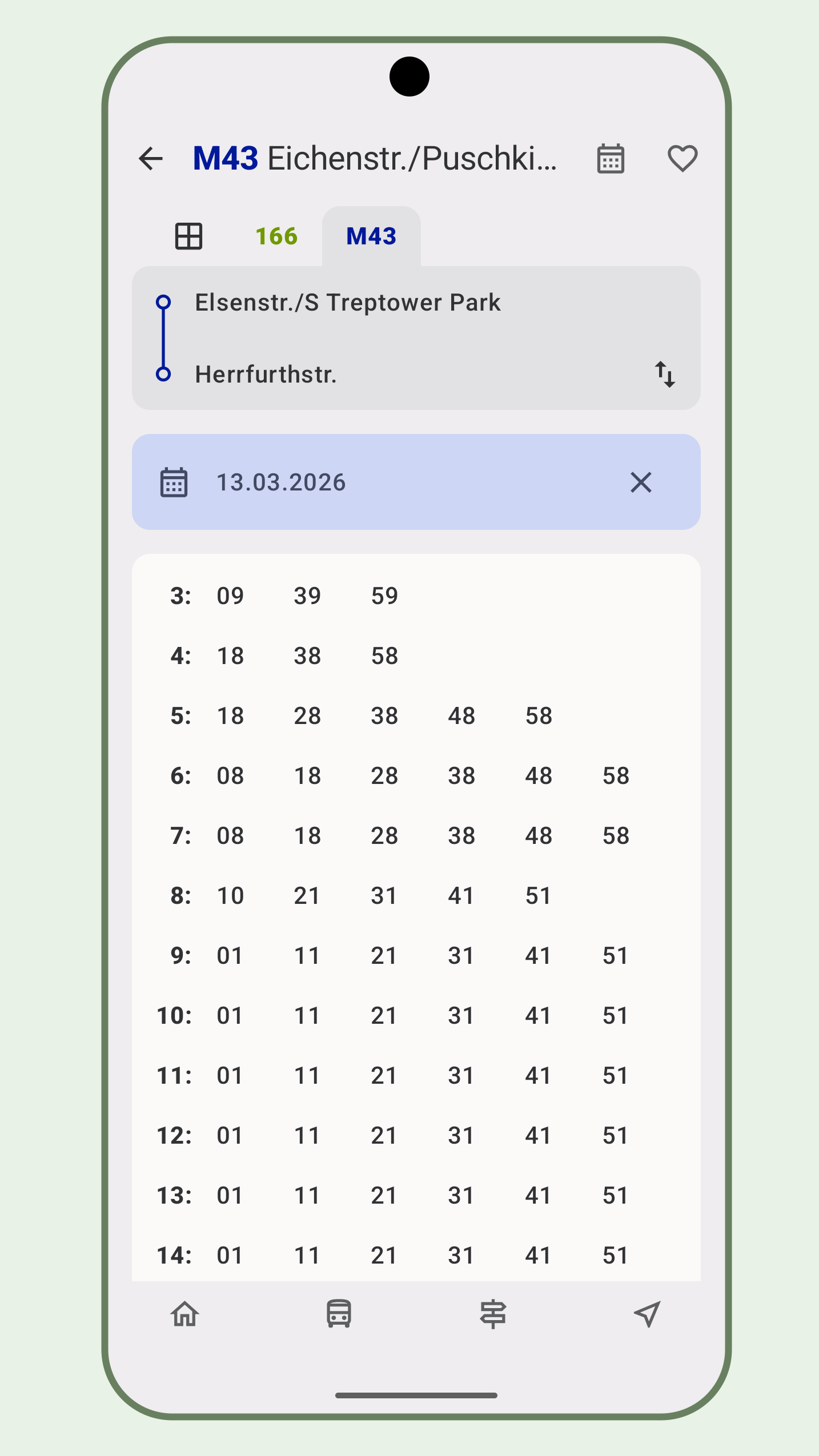Viewport: 819px width, 1456px height.
Task: Open the calendar icon in the header
Action: tap(611, 159)
